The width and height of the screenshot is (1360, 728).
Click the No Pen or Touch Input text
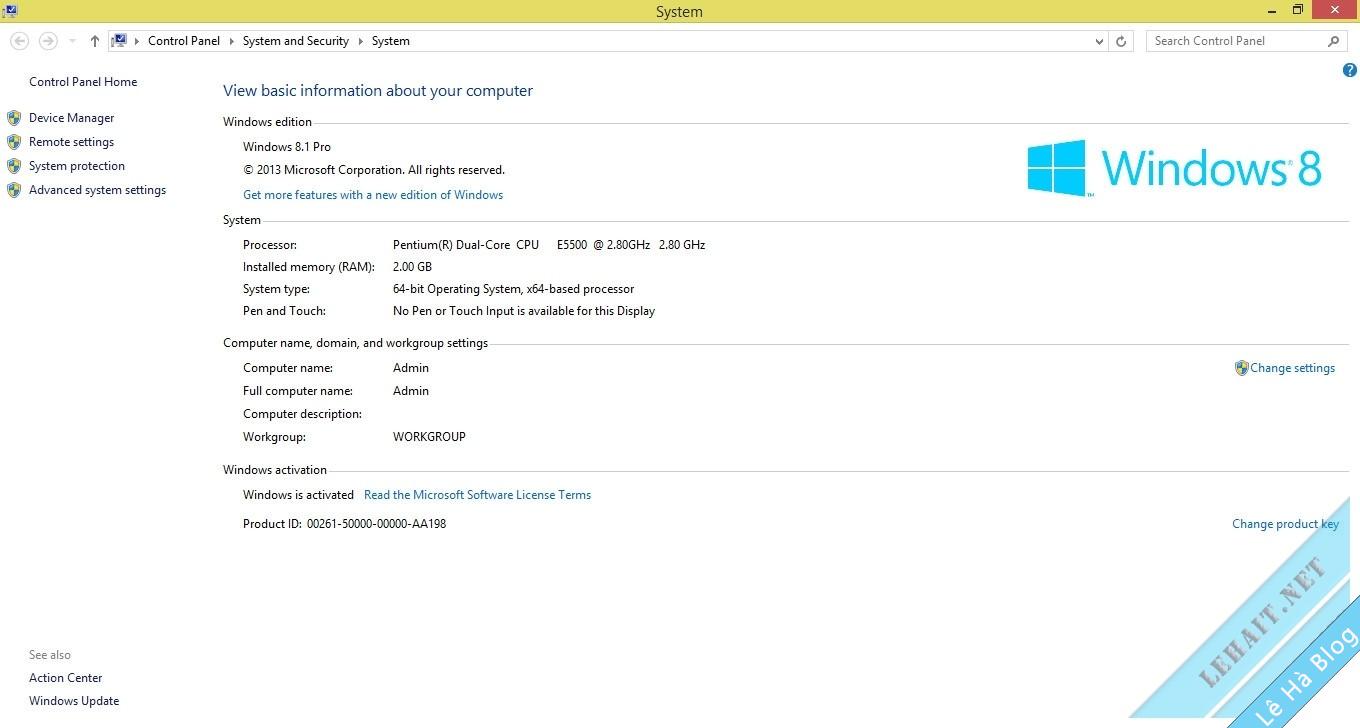pos(524,311)
